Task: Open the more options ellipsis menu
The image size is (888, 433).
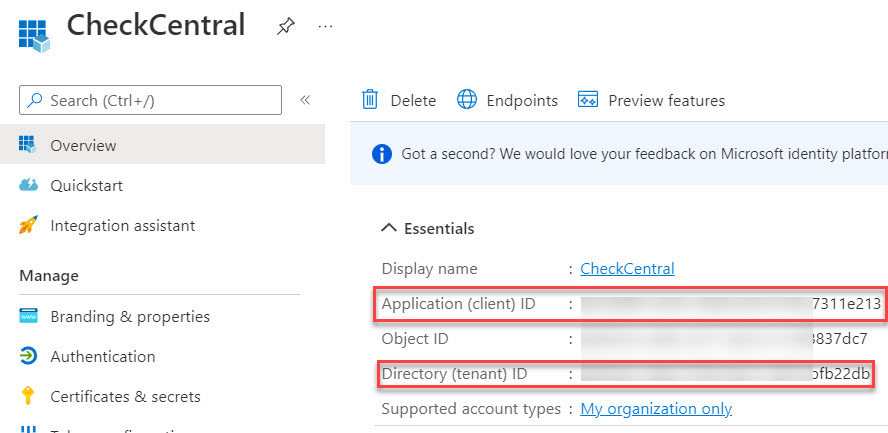Action: [325, 27]
